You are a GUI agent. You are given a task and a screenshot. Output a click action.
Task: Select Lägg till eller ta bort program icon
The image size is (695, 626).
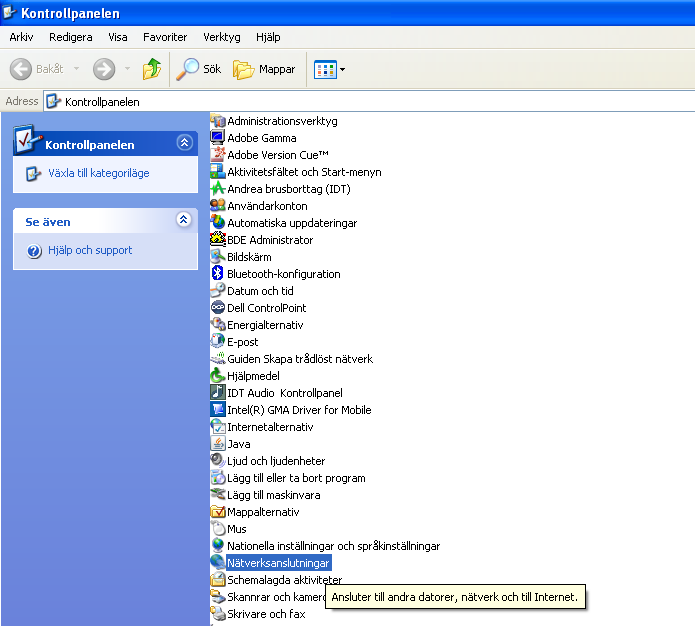point(218,477)
